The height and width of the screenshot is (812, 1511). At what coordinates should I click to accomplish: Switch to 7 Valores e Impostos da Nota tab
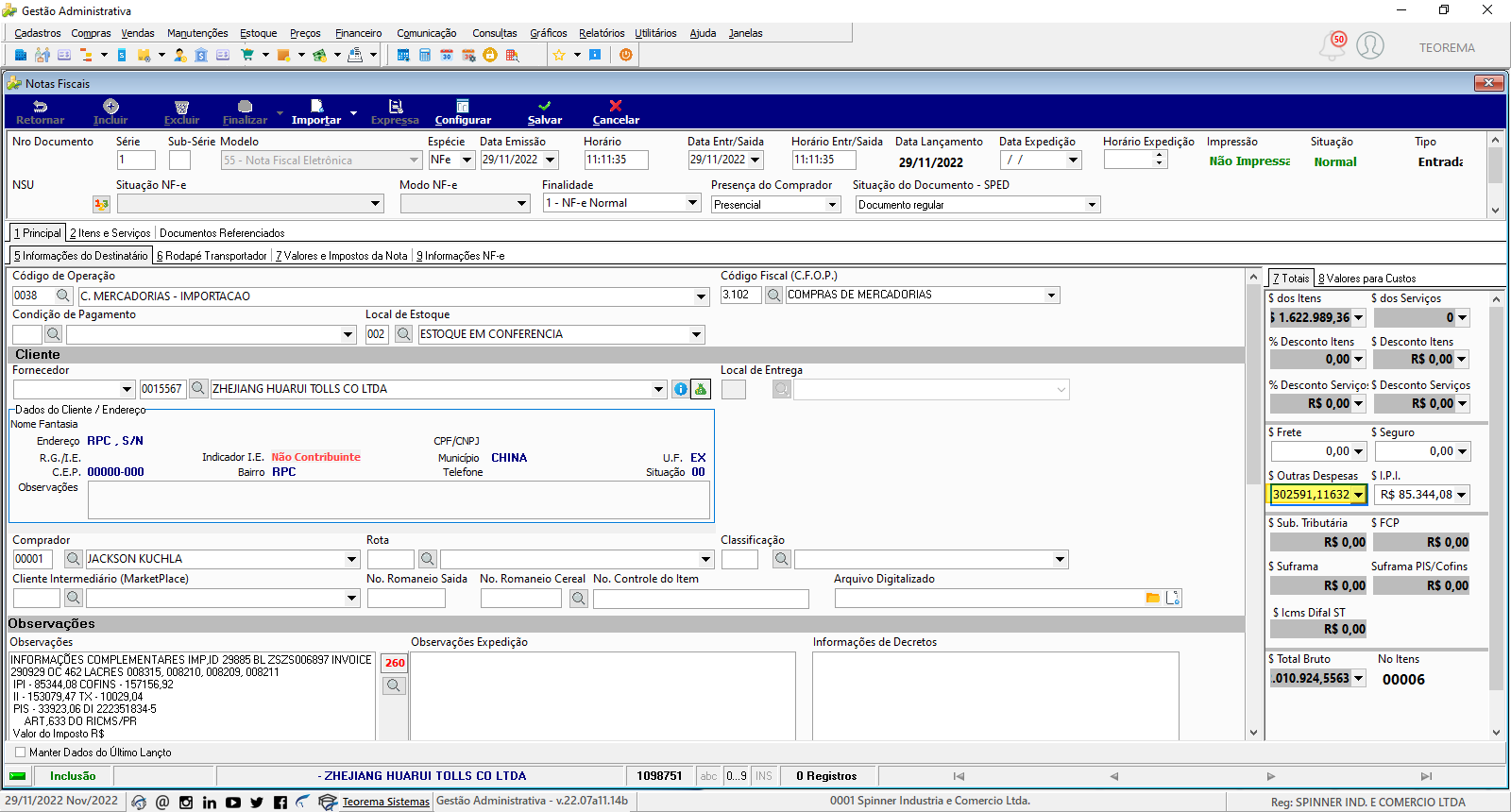[342, 256]
